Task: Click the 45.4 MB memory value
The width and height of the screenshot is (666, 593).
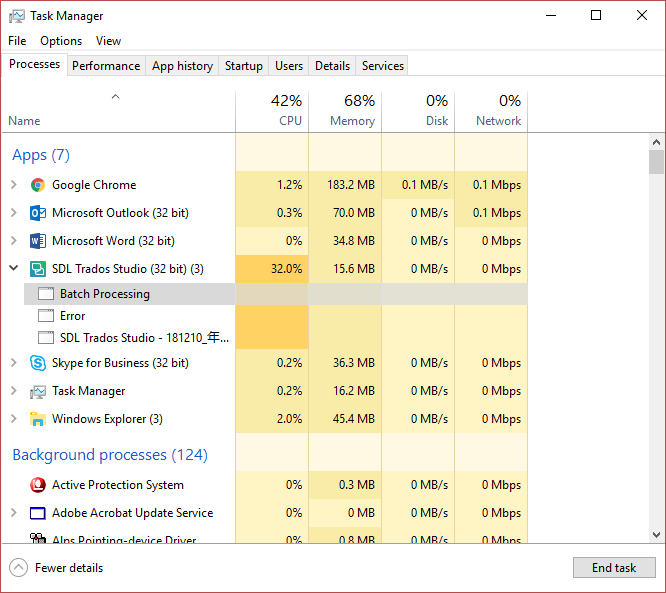Action: (354, 419)
